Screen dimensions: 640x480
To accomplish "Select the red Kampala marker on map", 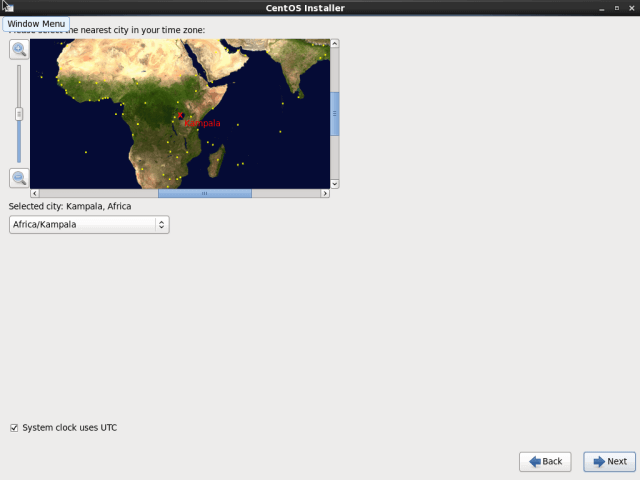I will pos(181,117).
